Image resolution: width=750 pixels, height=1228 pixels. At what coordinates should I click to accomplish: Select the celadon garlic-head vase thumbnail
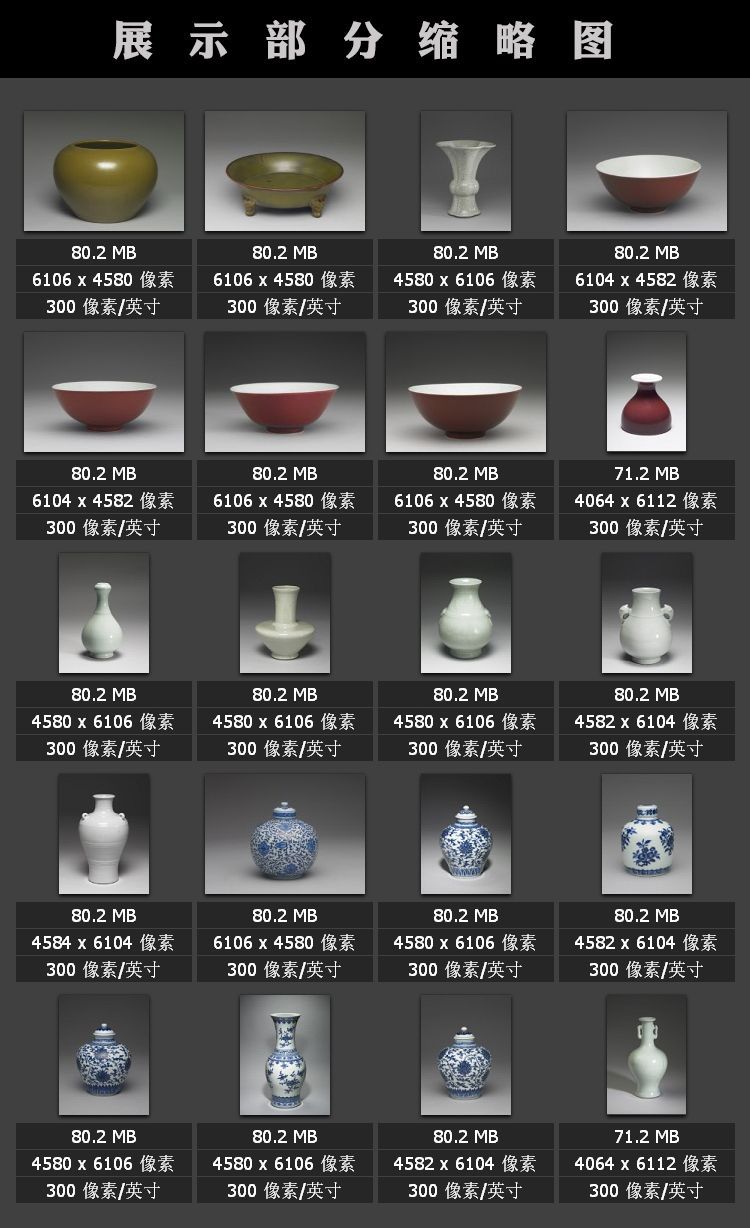click(103, 613)
